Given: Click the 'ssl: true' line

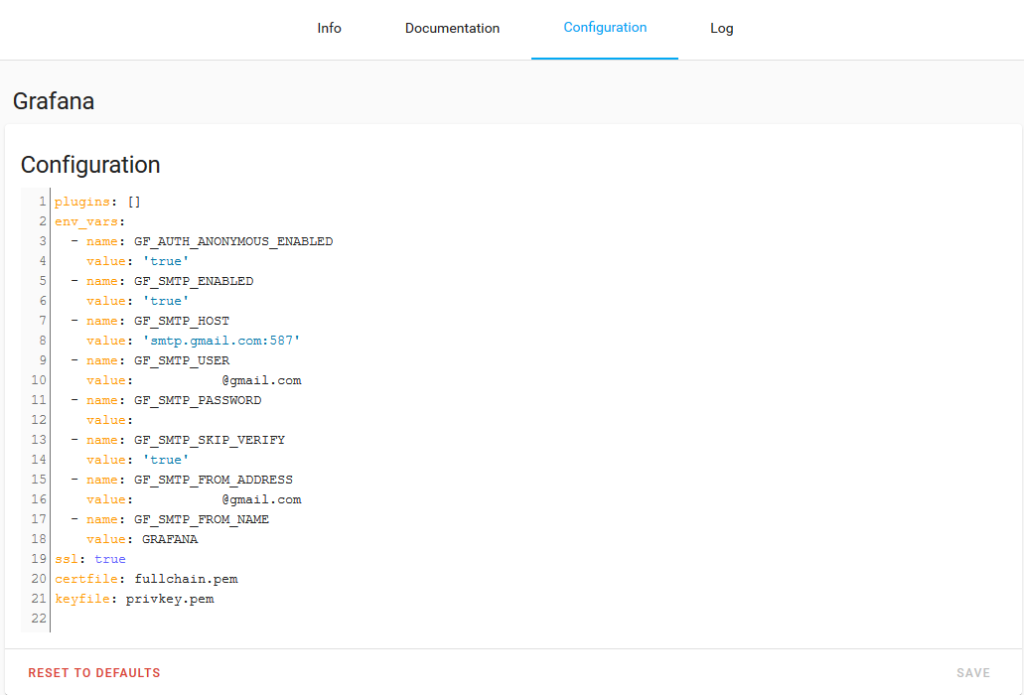Looking at the screenshot, I should point(90,559).
